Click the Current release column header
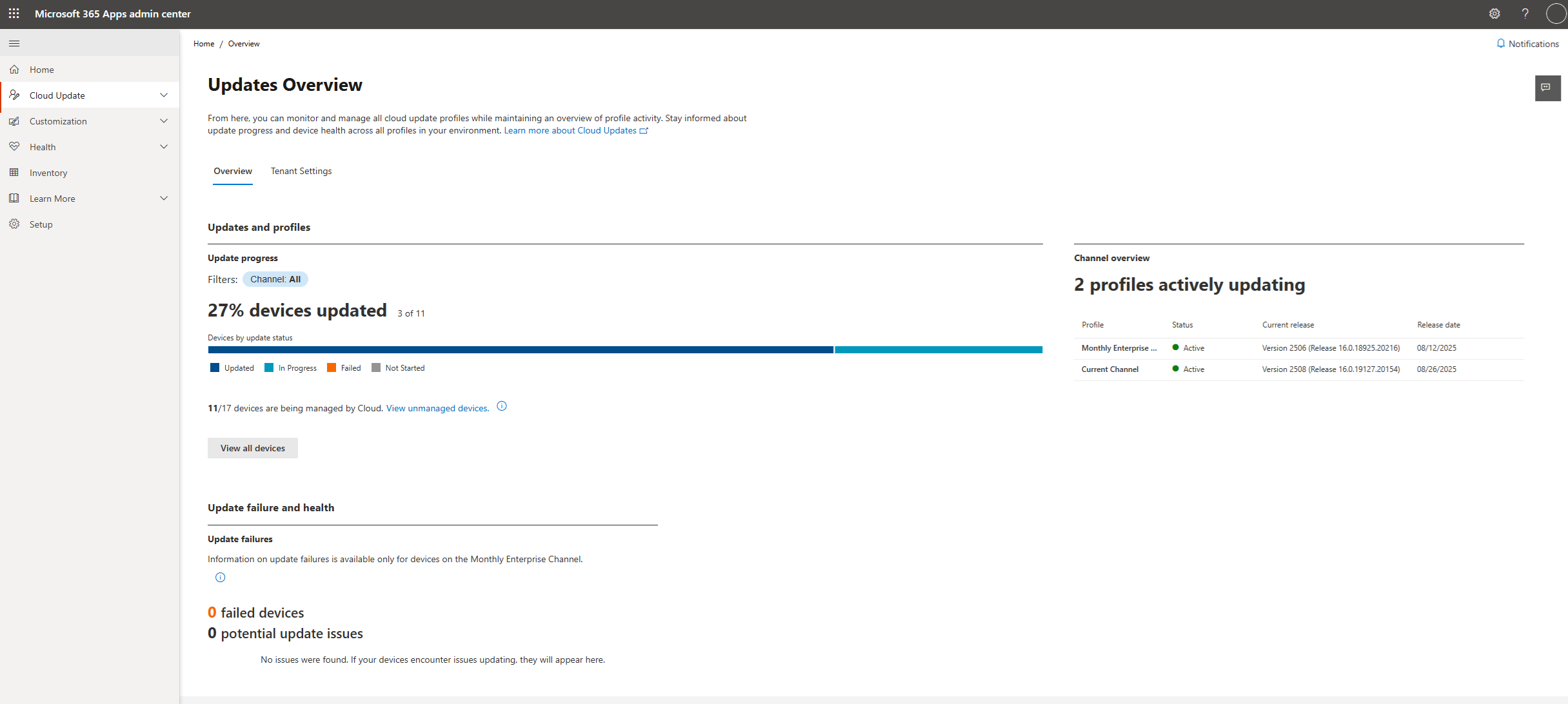The height and width of the screenshot is (704, 1568). [1288, 325]
